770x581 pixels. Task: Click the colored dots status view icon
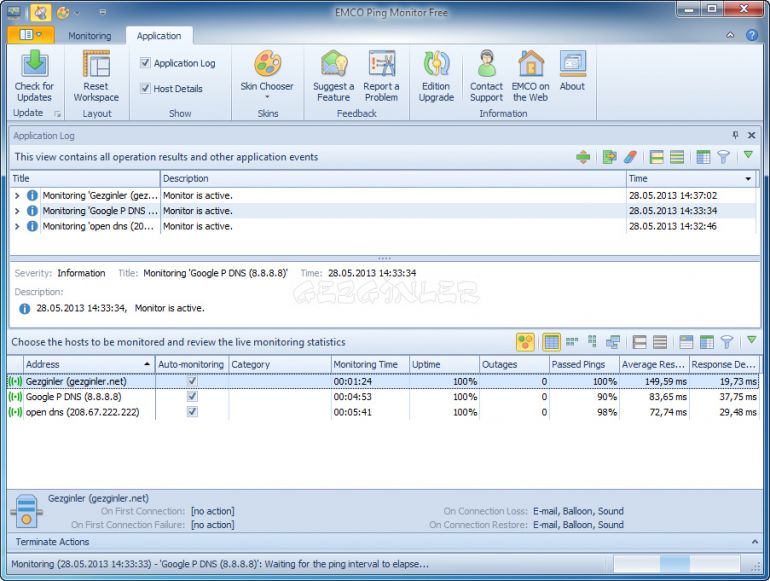525,342
